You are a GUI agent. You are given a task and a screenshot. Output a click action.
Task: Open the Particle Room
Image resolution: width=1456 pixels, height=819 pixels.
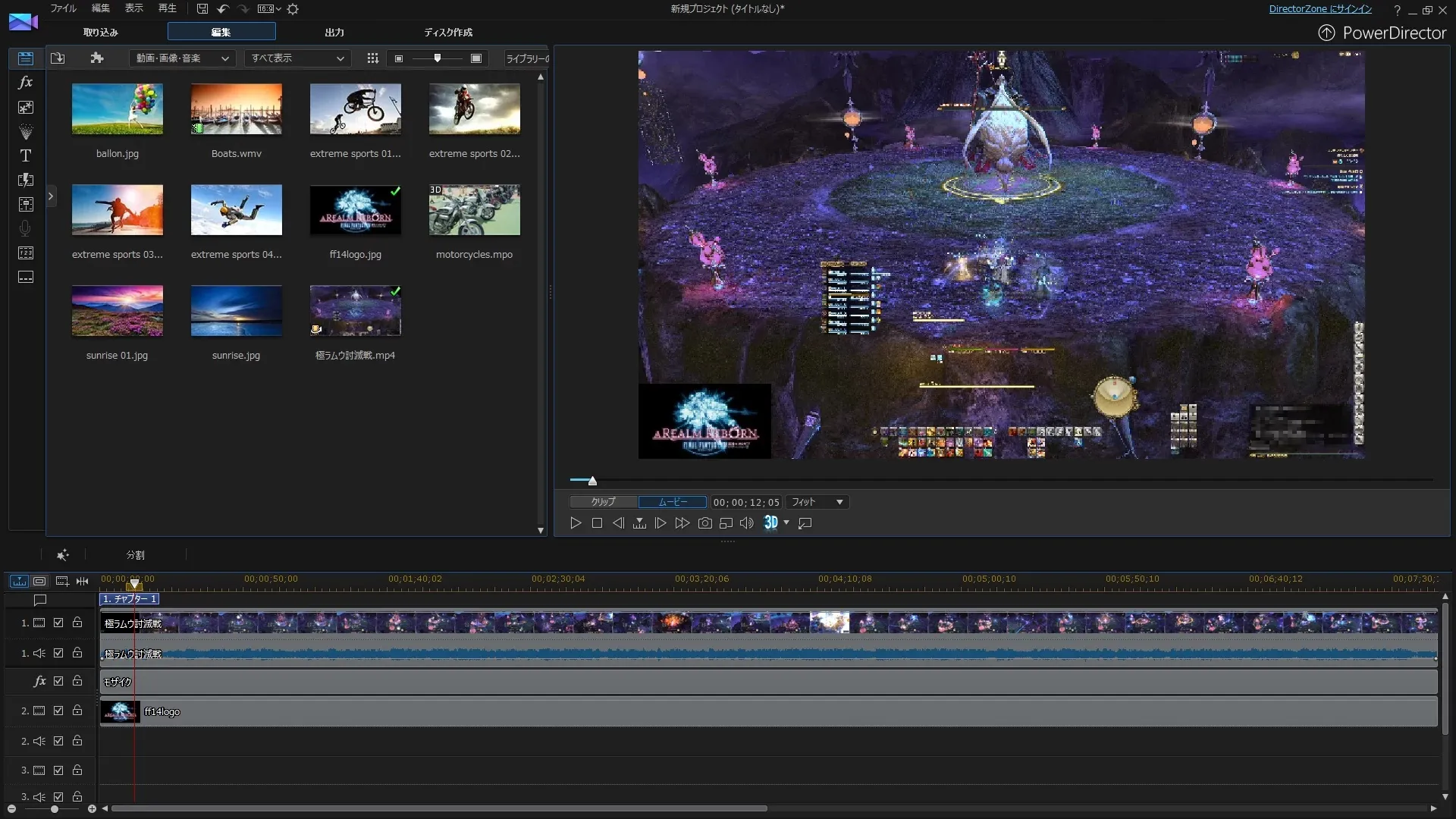click(x=25, y=131)
